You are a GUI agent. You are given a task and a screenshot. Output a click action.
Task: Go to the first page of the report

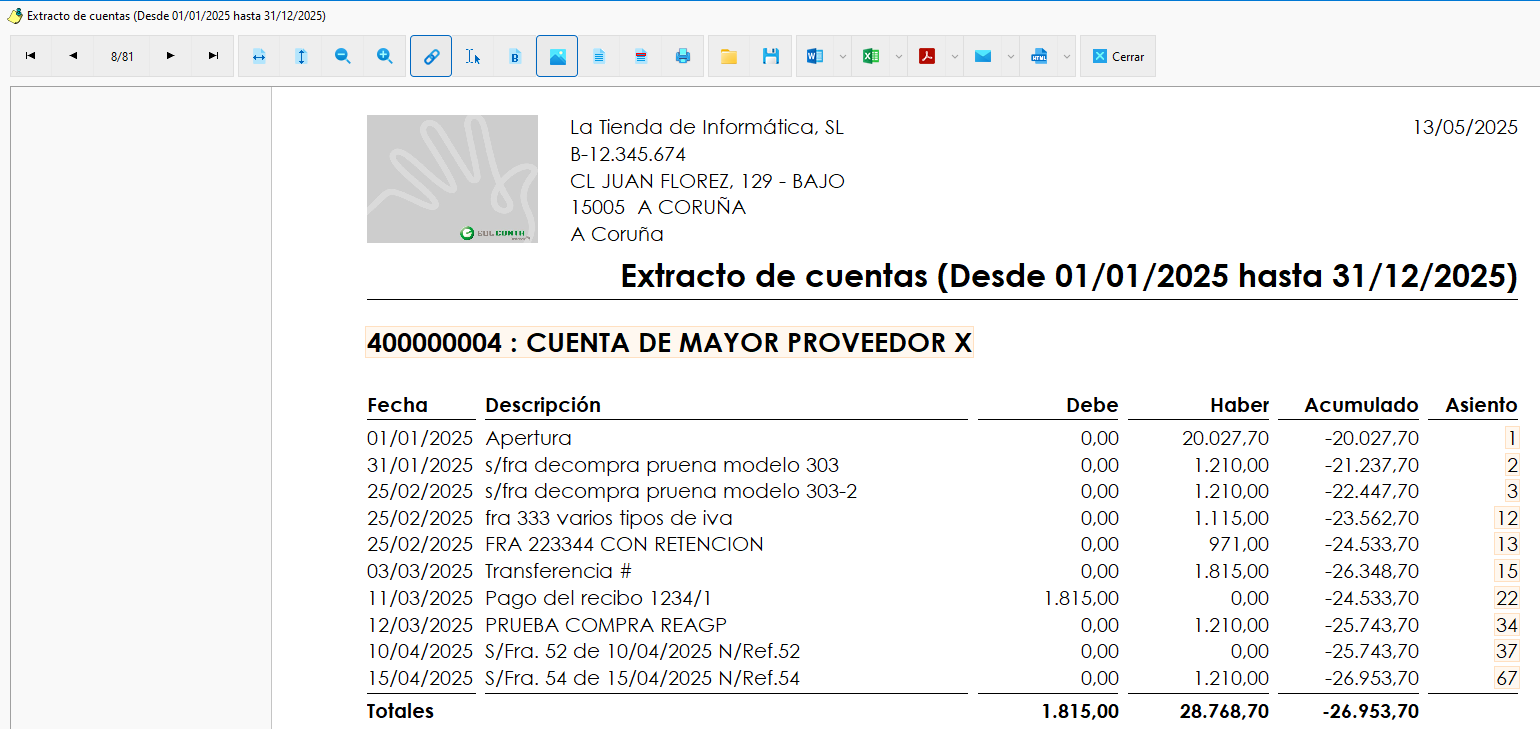click(x=31, y=56)
